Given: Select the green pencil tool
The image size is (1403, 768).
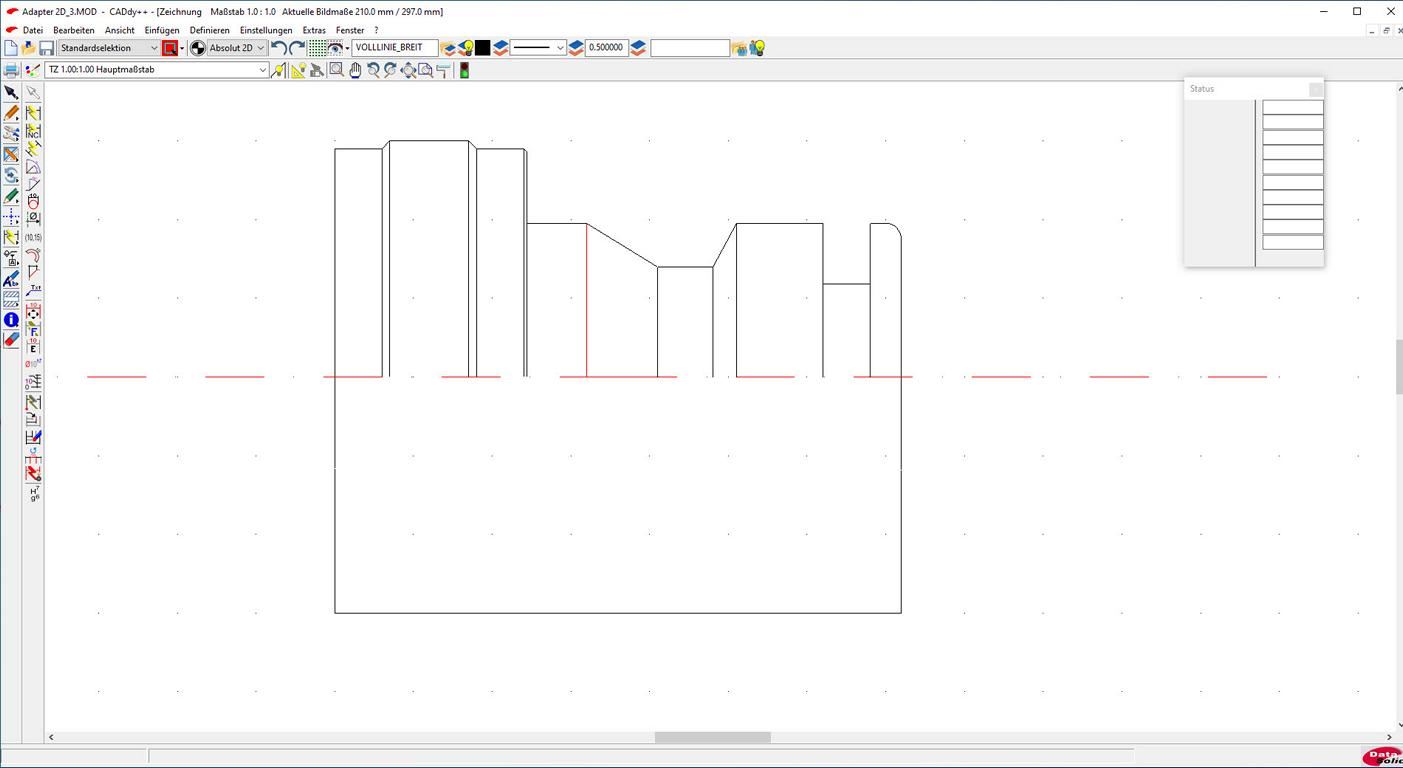Looking at the screenshot, I should point(11,196).
